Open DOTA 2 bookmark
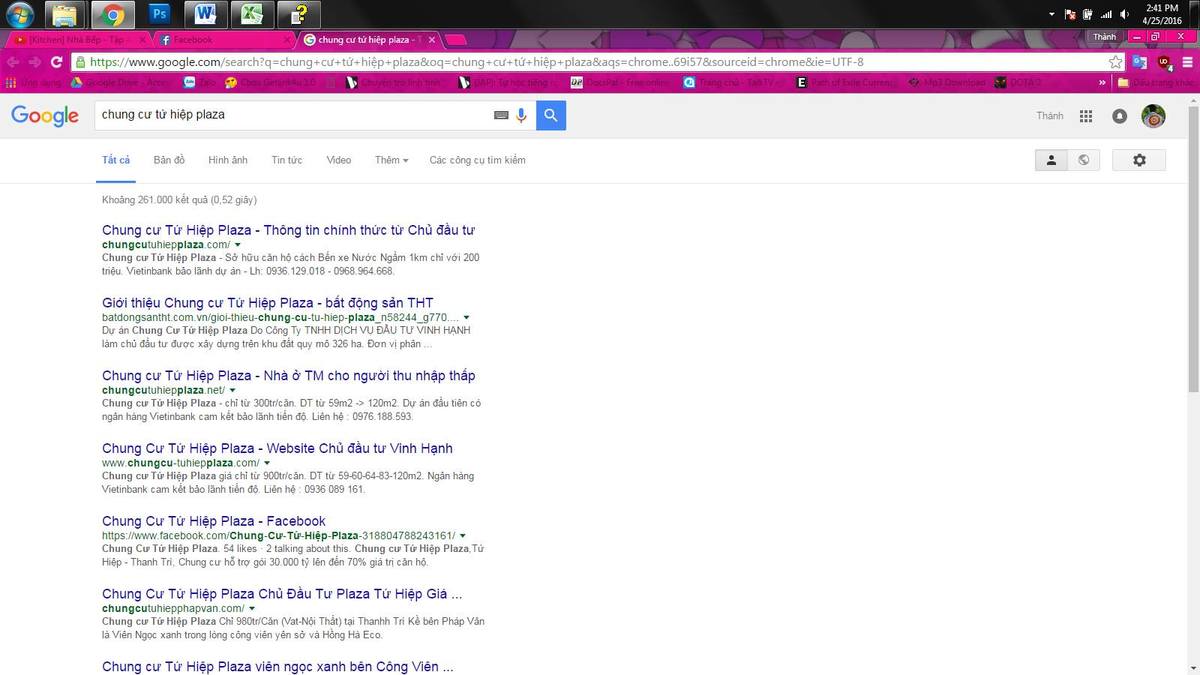 coord(1018,83)
